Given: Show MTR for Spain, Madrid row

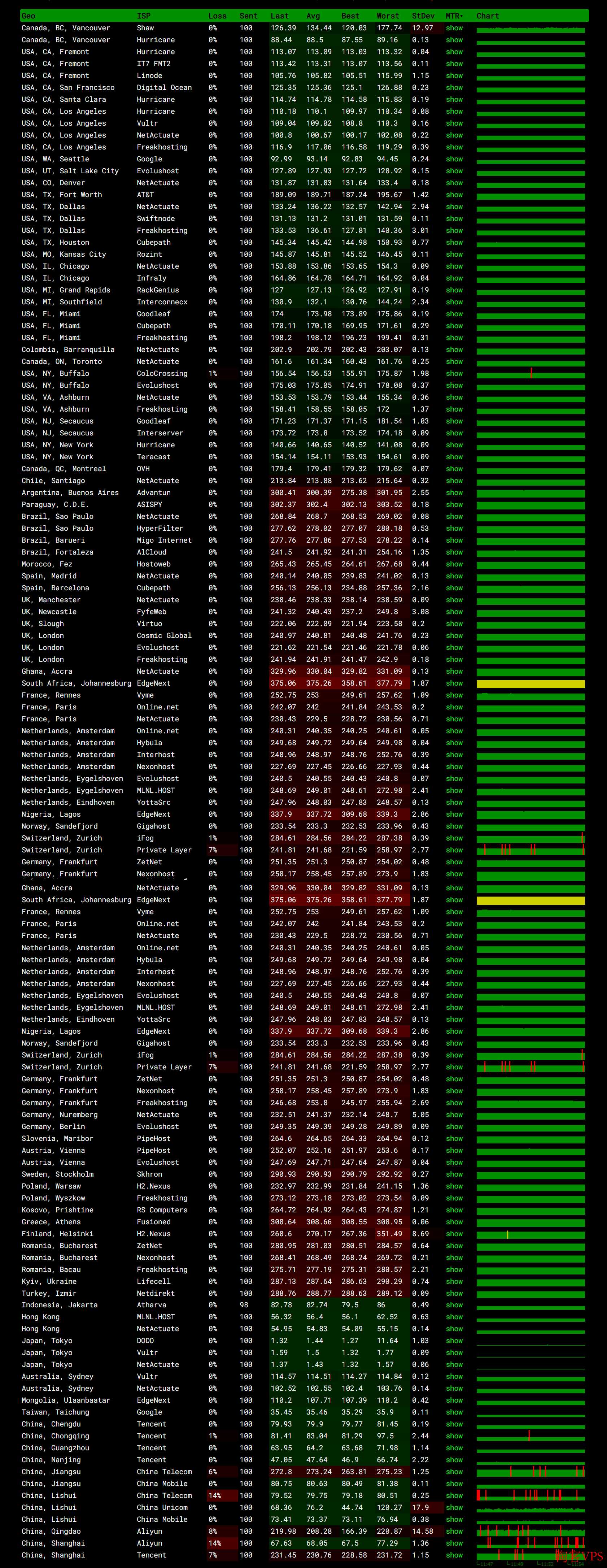Looking at the screenshot, I should point(454,576).
